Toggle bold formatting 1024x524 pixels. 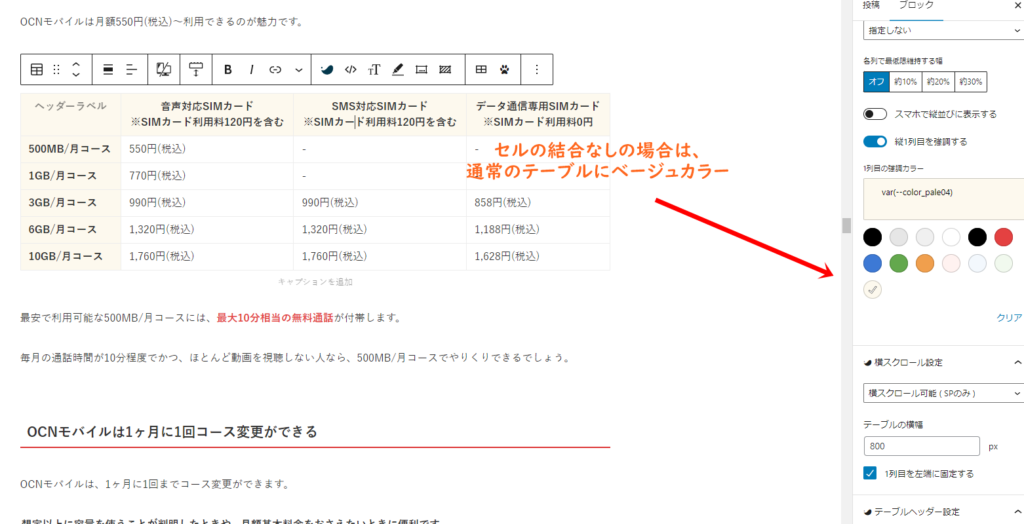point(228,69)
